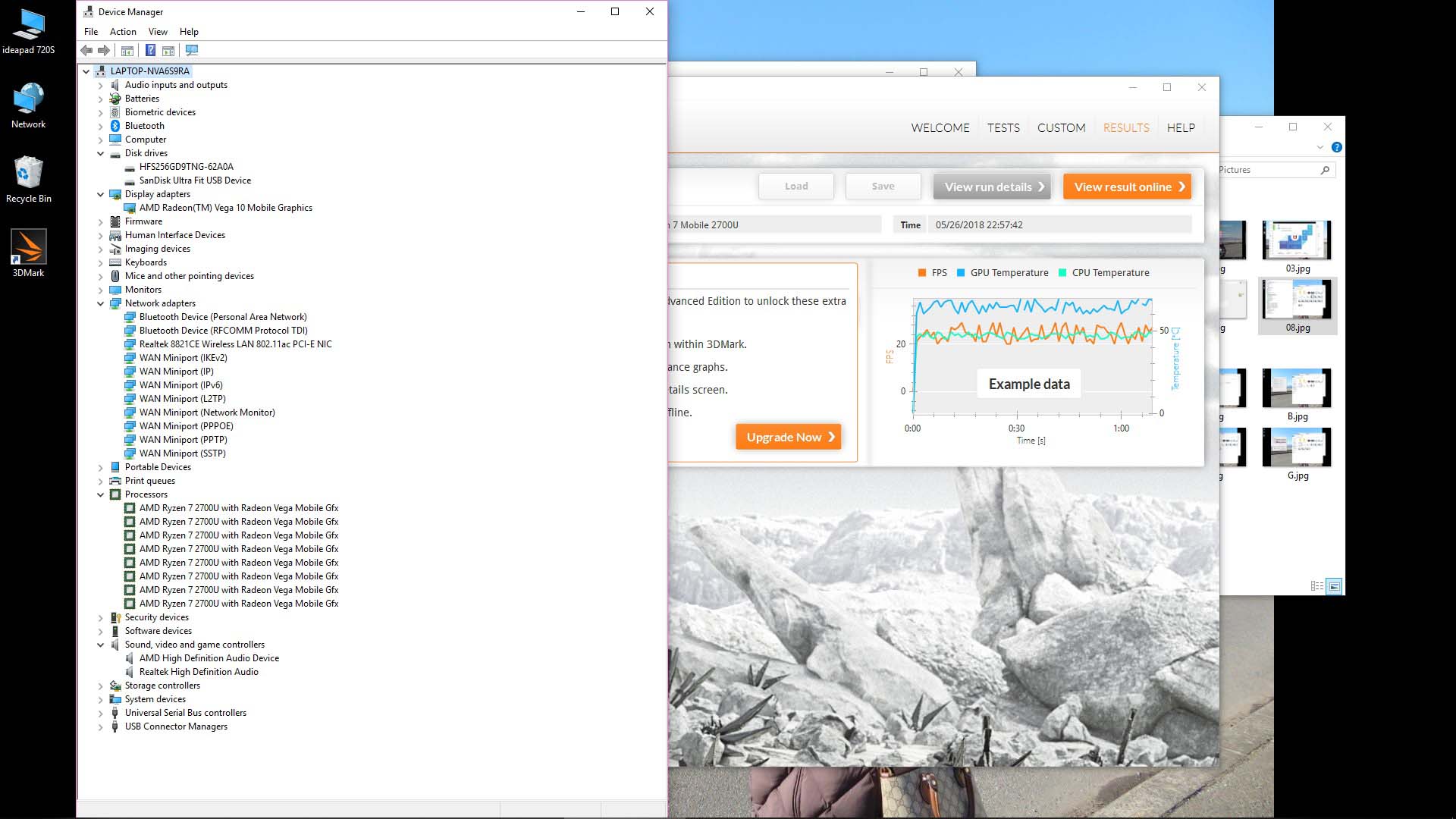Screen dimensions: 1456x819
Task: Switch File Explorer to large icons view
Action: (x=1335, y=586)
